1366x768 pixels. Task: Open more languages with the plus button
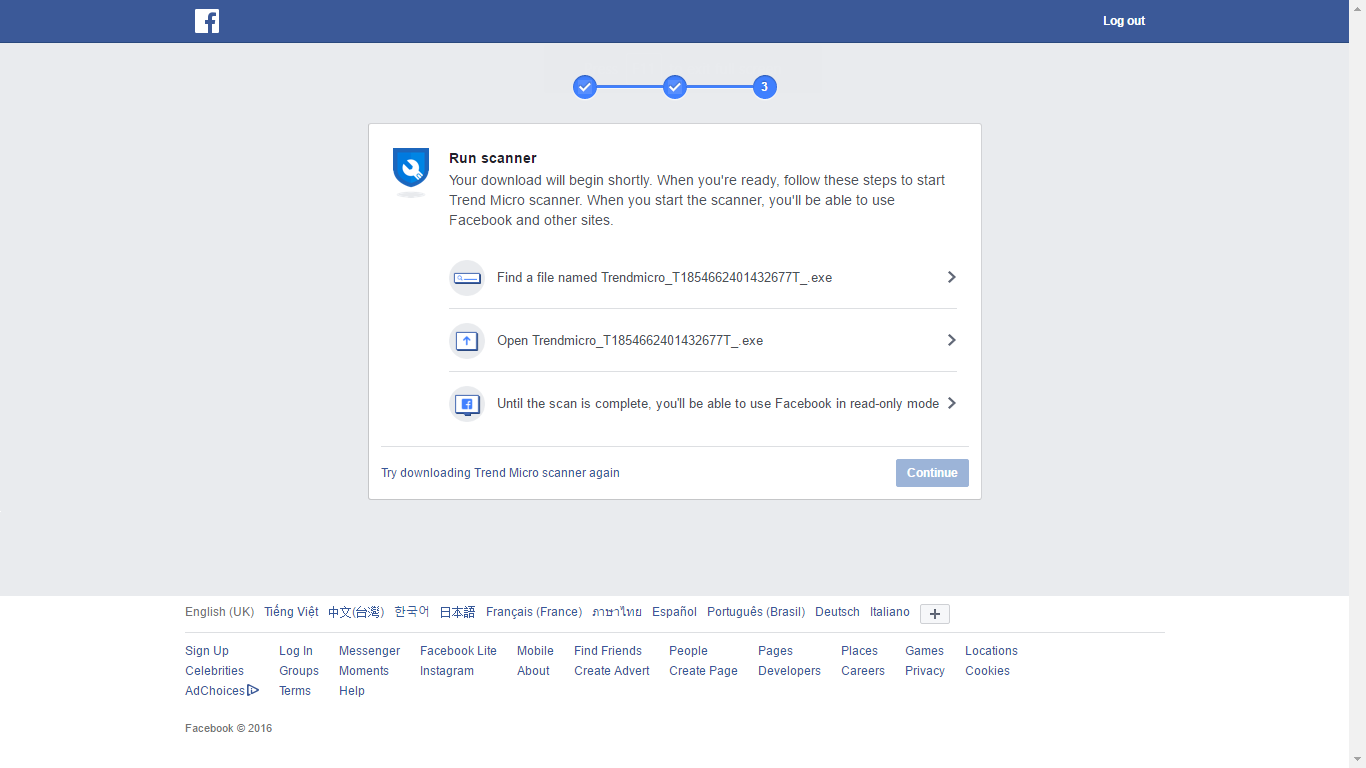coord(935,614)
